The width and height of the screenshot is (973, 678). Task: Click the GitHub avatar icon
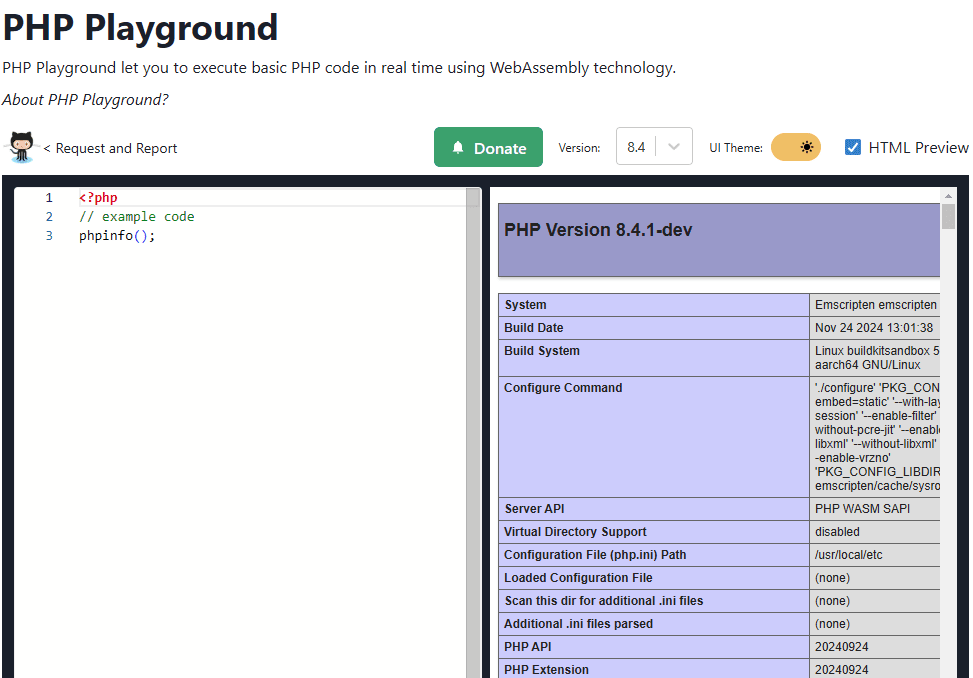[22, 146]
